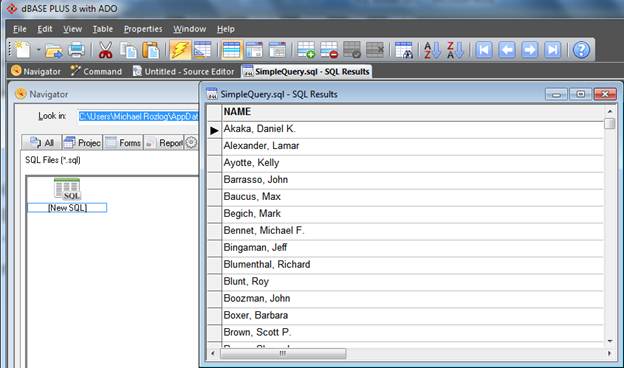Click the Look in path field
This screenshot has width=624, height=368.
point(138,116)
